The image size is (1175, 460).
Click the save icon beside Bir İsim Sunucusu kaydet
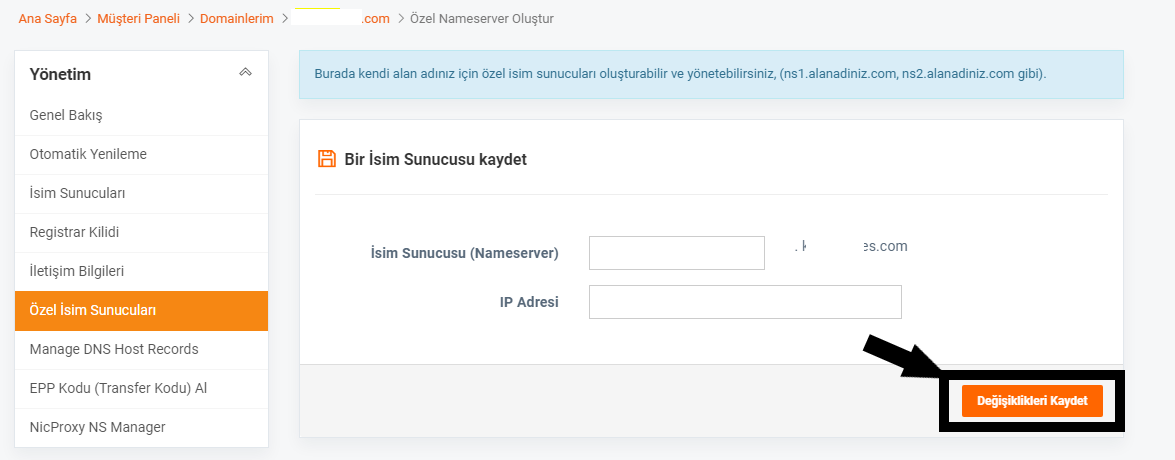click(327, 159)
